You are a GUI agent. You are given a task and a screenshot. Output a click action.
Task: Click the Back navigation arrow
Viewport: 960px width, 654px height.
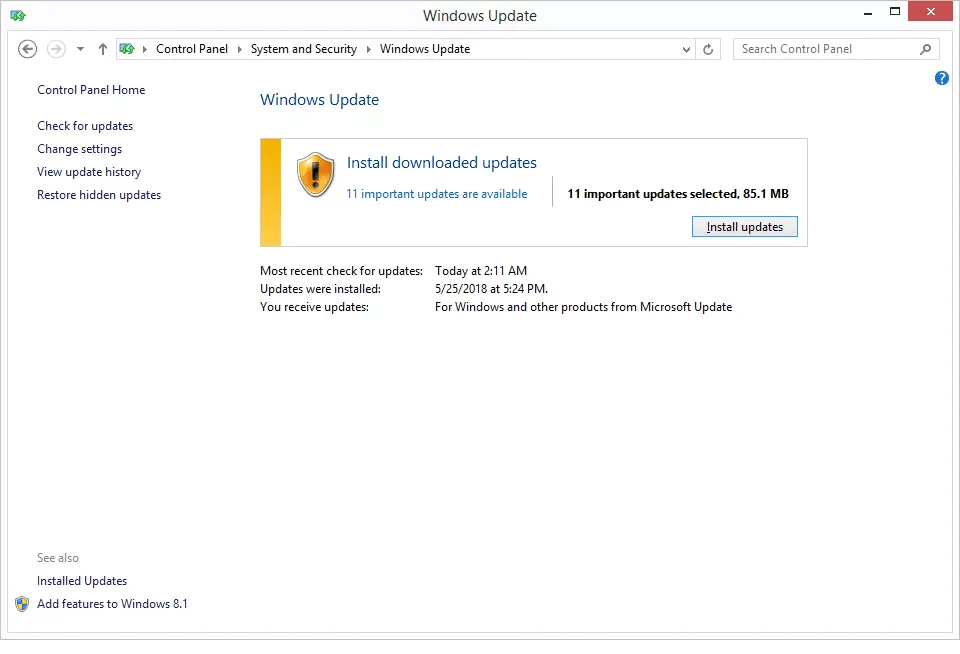coord(28,49)
